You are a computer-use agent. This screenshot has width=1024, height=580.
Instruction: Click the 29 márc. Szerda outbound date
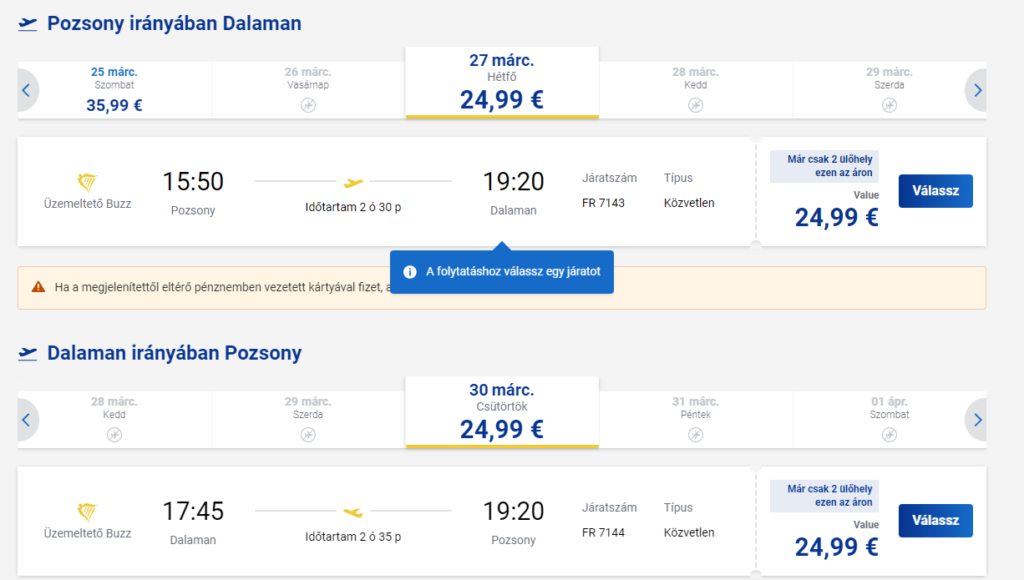[x=889, y=89]
